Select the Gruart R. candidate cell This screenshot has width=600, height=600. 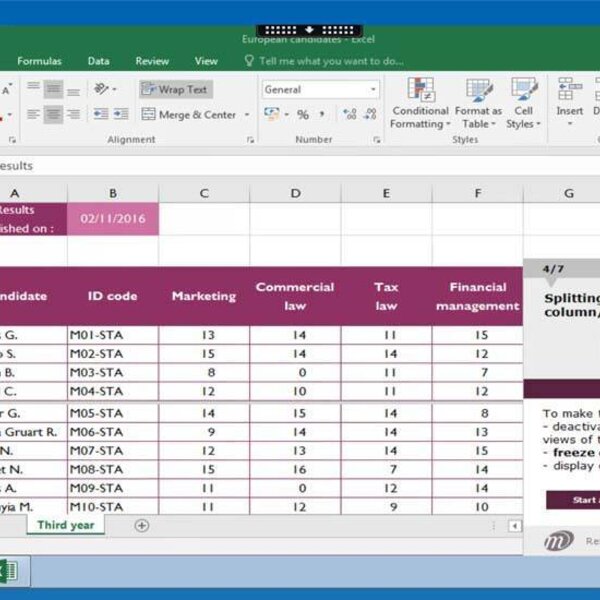click(x=33, y=432)
